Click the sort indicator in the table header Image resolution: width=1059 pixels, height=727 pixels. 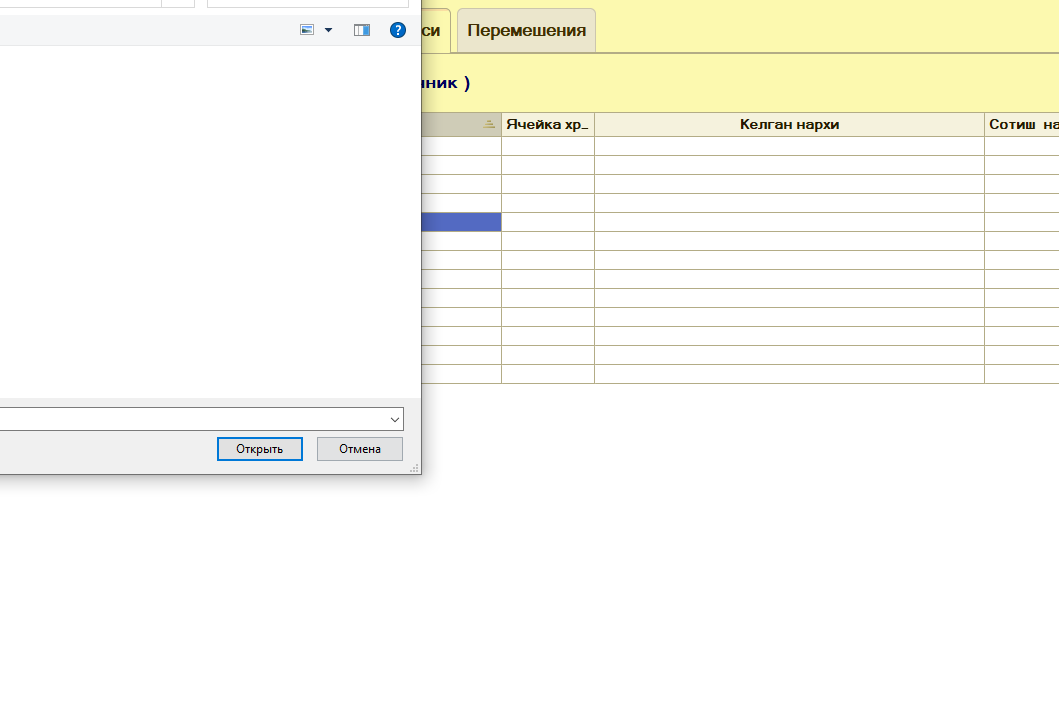click(x=489, y=124)
